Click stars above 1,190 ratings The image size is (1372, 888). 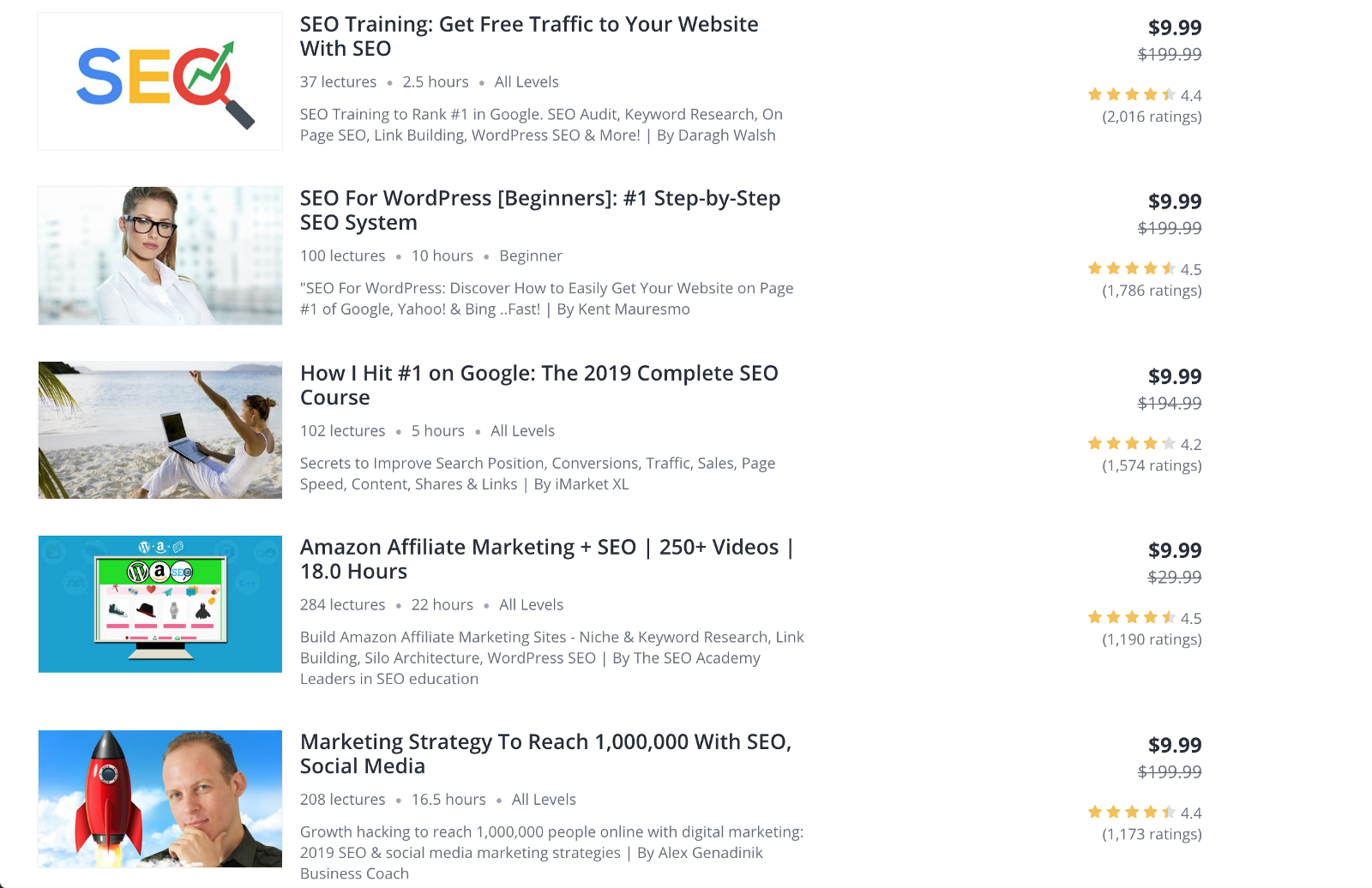pyautogui.click(x=1132, y=618)
